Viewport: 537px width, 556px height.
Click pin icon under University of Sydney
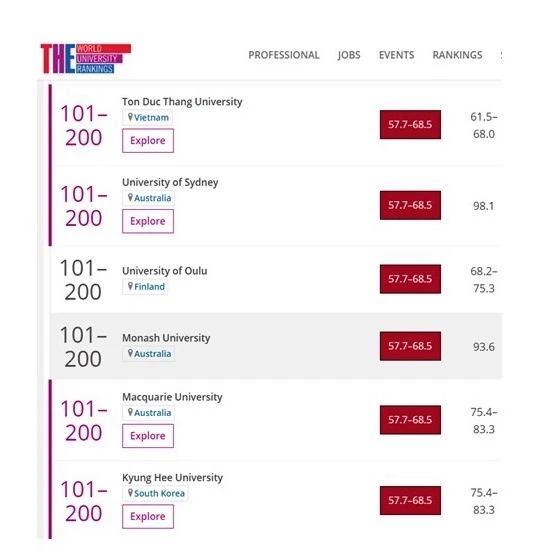tap(130, 198)
